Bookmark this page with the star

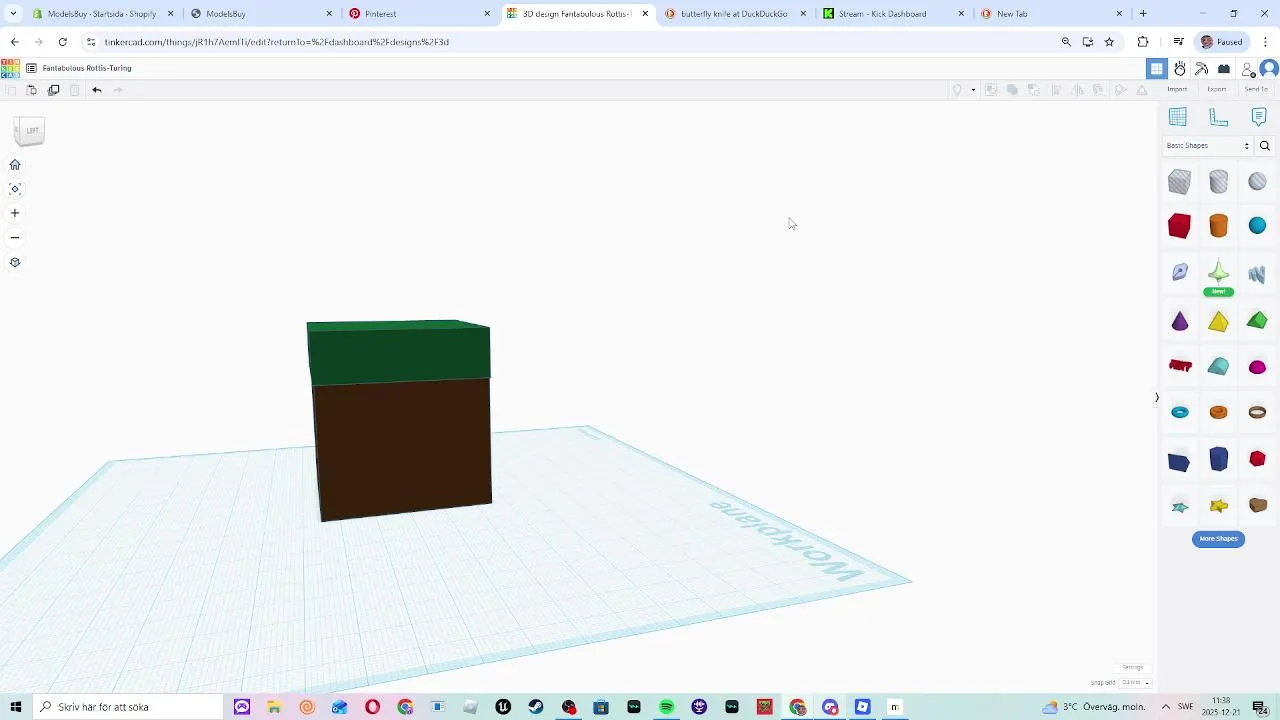pyautogui.click(x=1109, y=42)
